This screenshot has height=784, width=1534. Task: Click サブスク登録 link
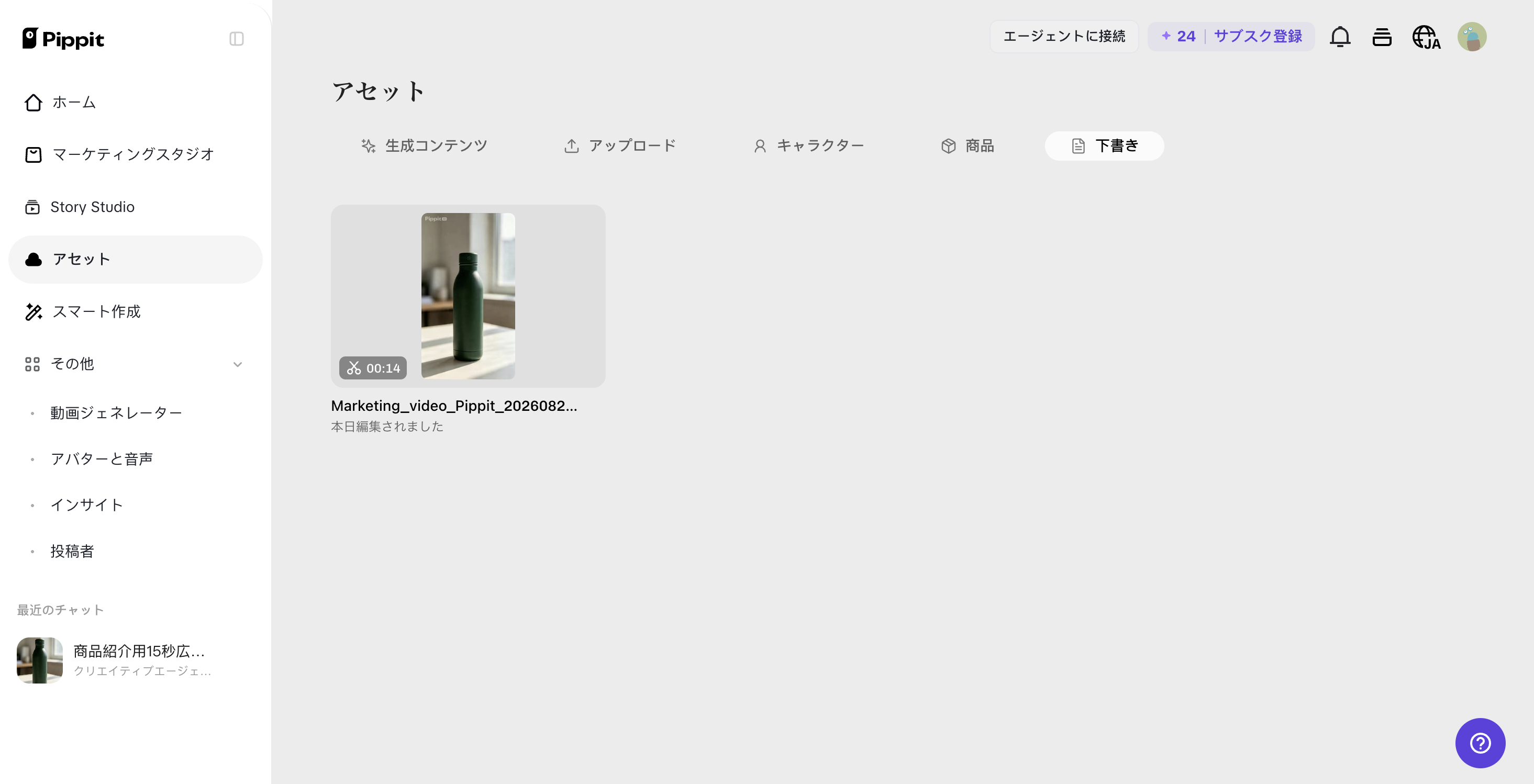pos(1258,36)
